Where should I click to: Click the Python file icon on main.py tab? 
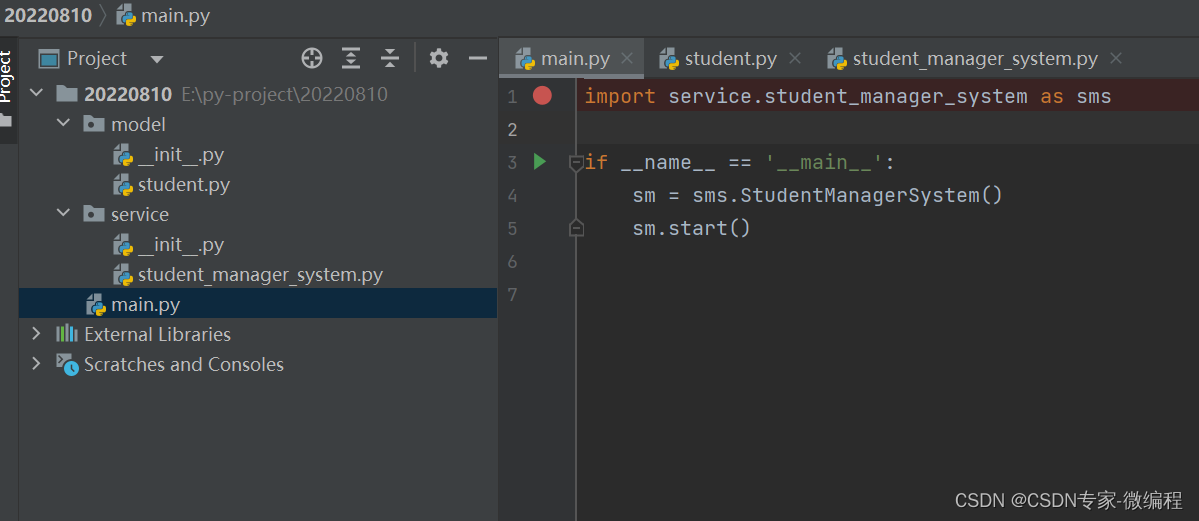coord(525,59)
